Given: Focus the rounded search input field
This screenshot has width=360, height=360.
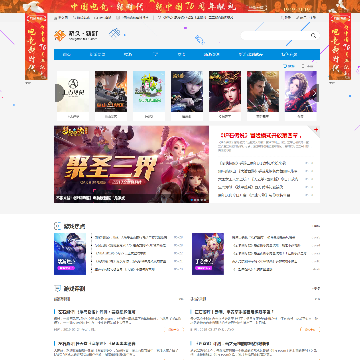Looking at the screenshot, I should click(x=280, y=36).
